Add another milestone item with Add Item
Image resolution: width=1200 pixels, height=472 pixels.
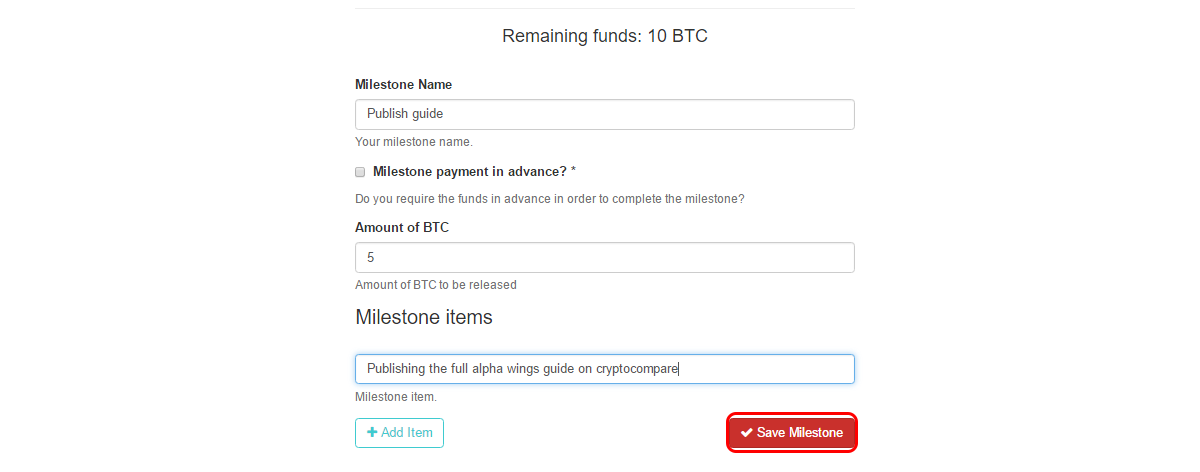(399, 433)
